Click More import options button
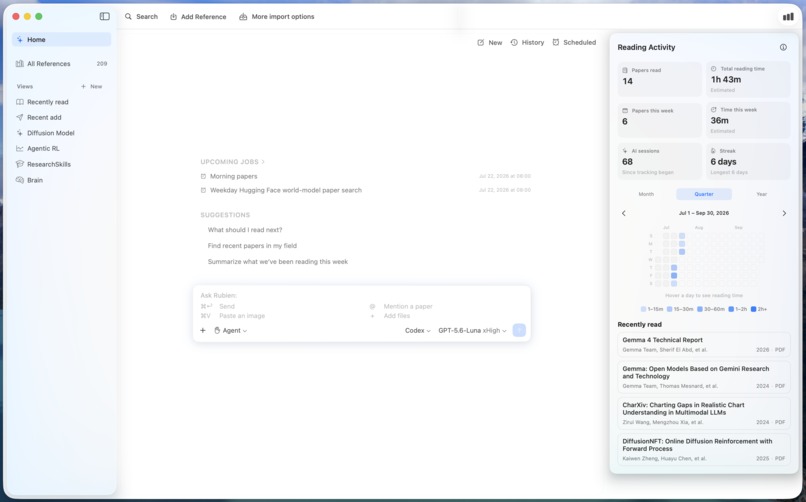 pos(277,16)
